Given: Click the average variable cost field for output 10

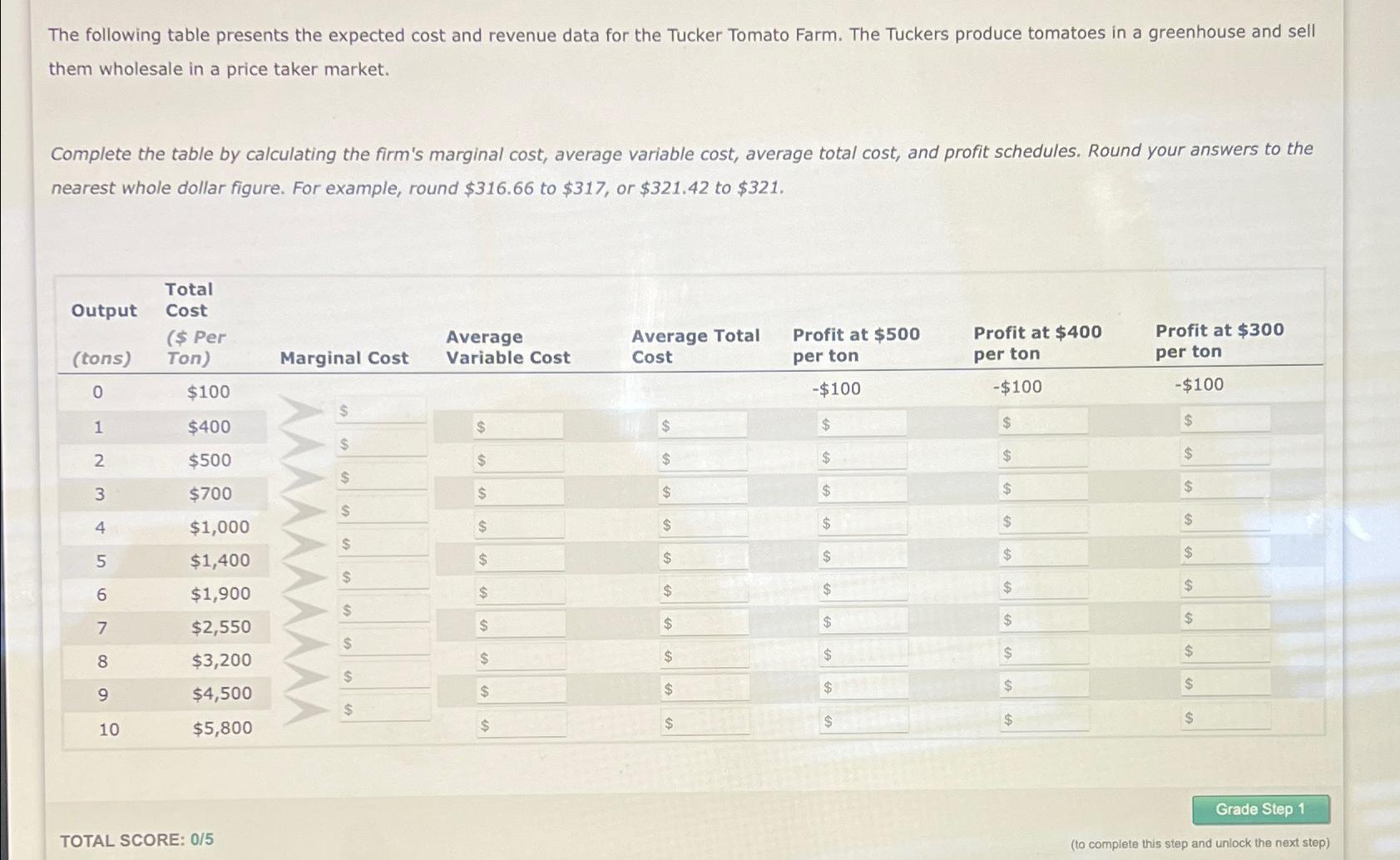Looking at the screenshot, I should pyautogui.click(x=520, y=724).
